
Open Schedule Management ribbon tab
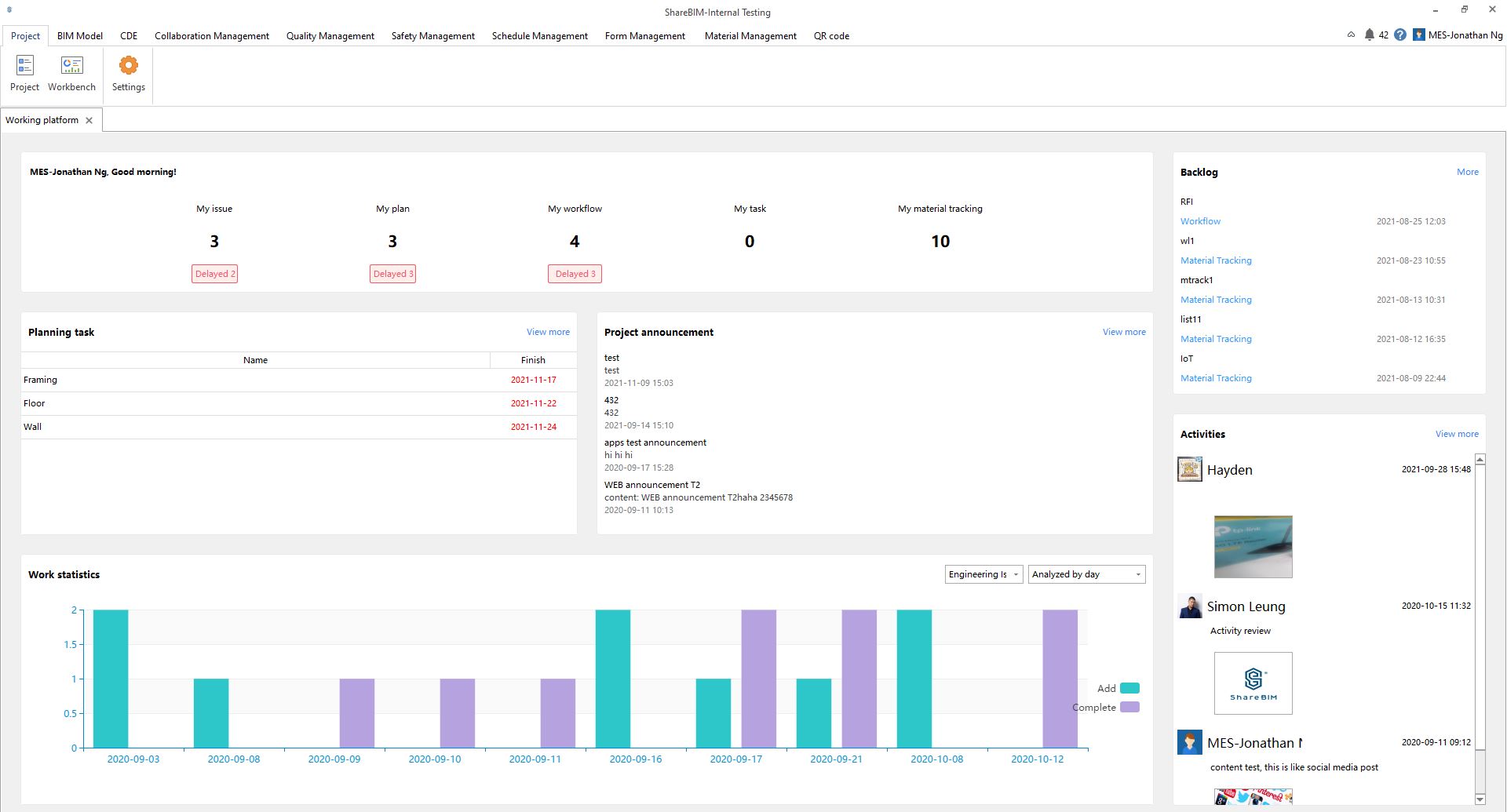pyautogui.click(x=539, y=36)
